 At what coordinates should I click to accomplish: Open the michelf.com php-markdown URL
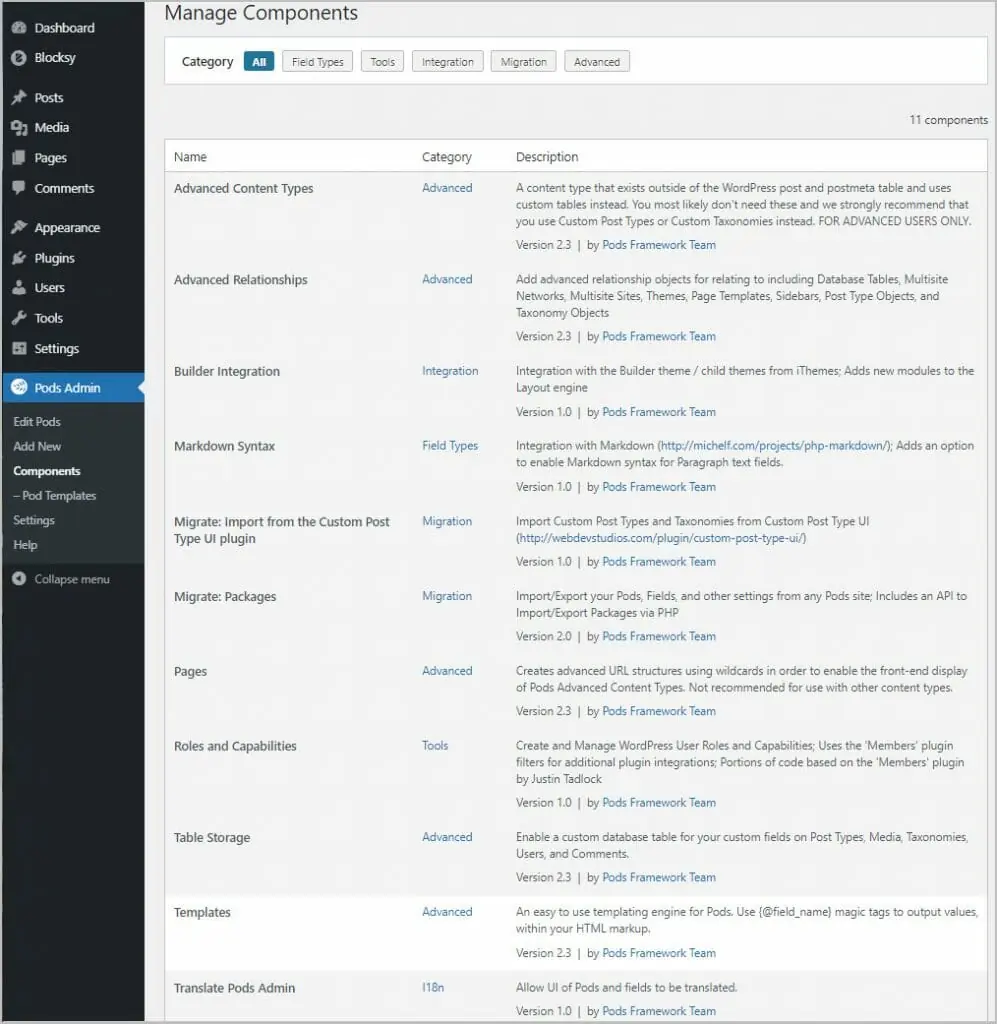click(x=774, y=445)
